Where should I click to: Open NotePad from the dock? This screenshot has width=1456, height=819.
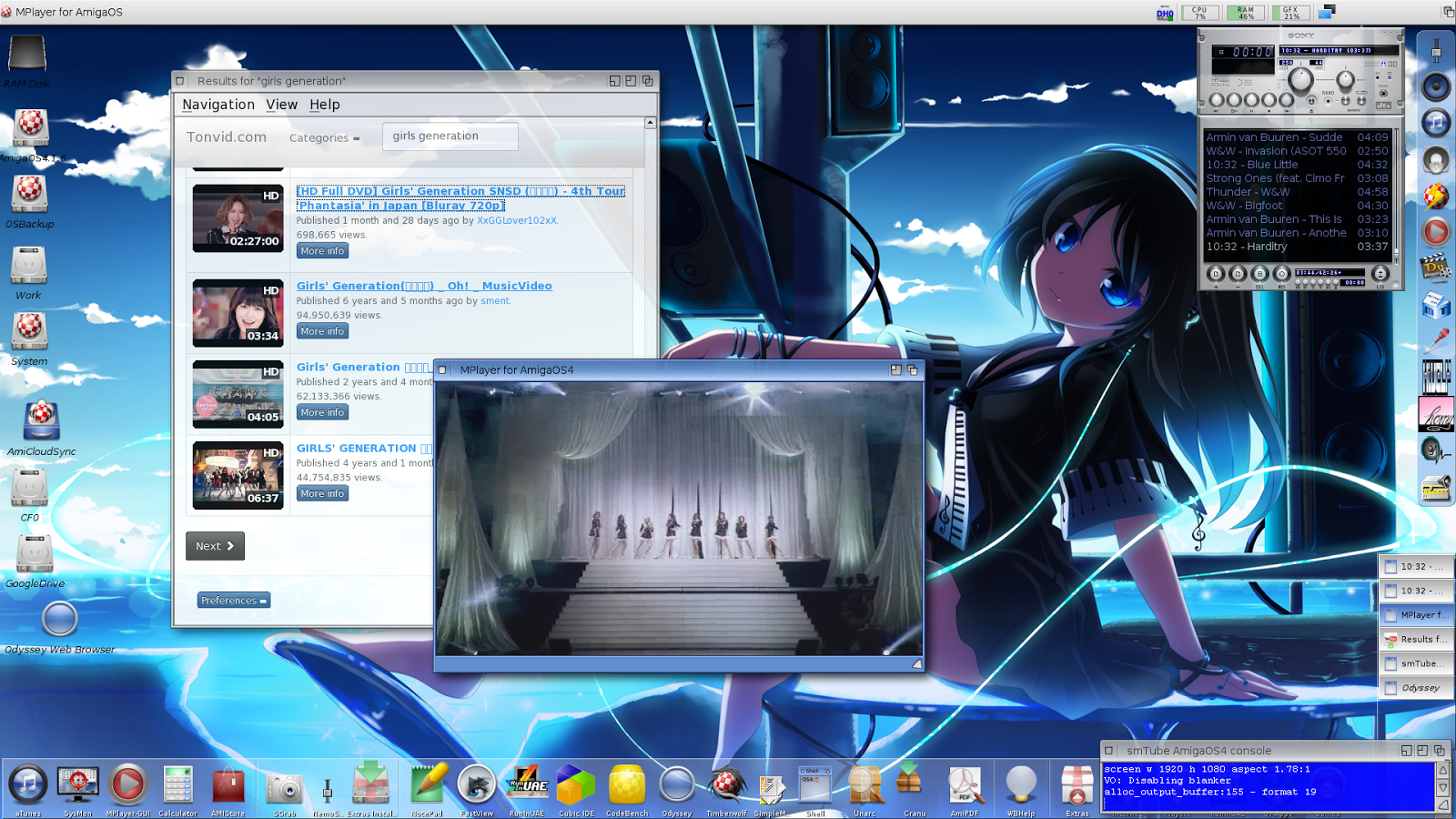427,785
